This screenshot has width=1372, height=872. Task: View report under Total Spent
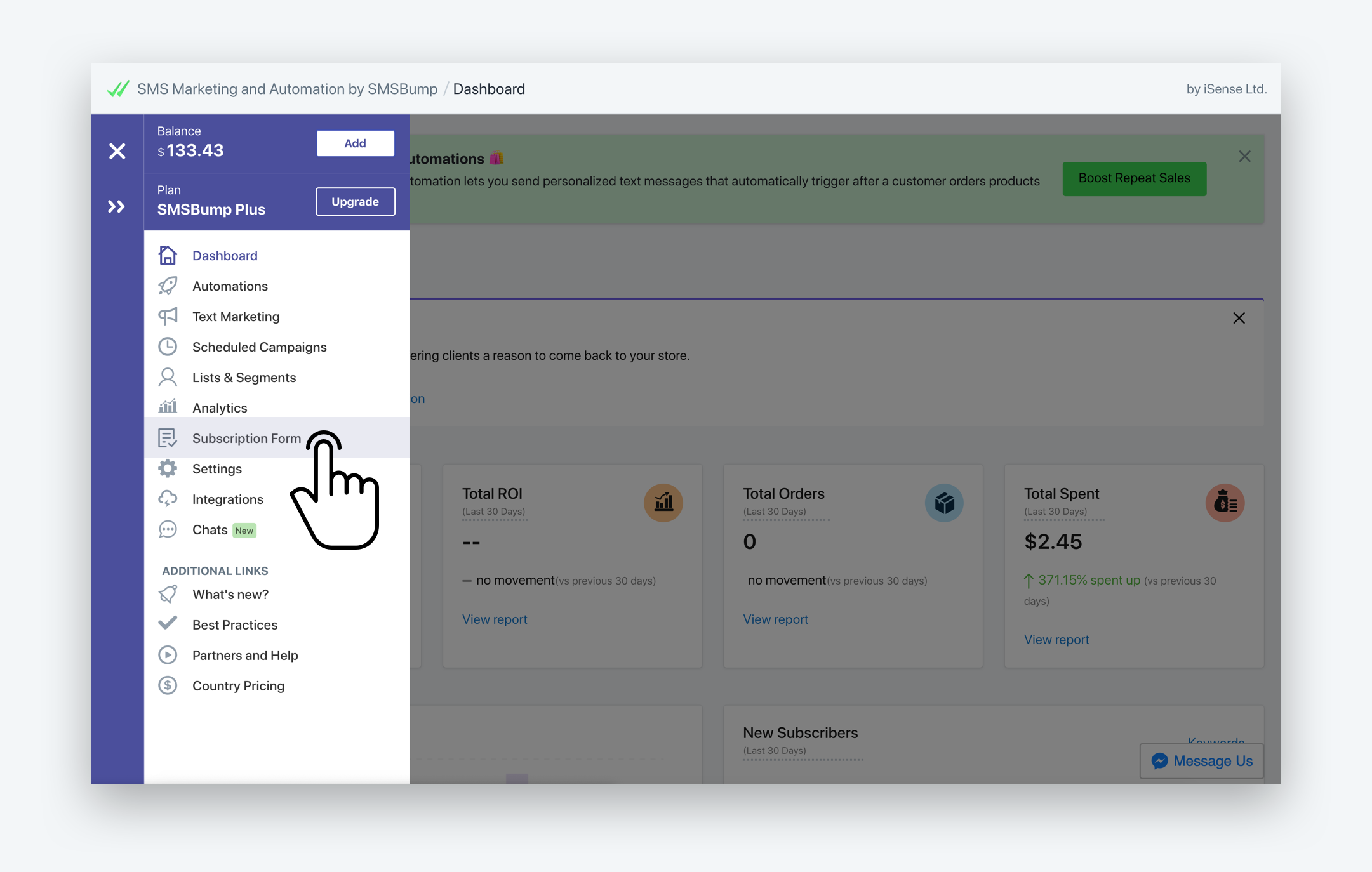click(1056, 640)
